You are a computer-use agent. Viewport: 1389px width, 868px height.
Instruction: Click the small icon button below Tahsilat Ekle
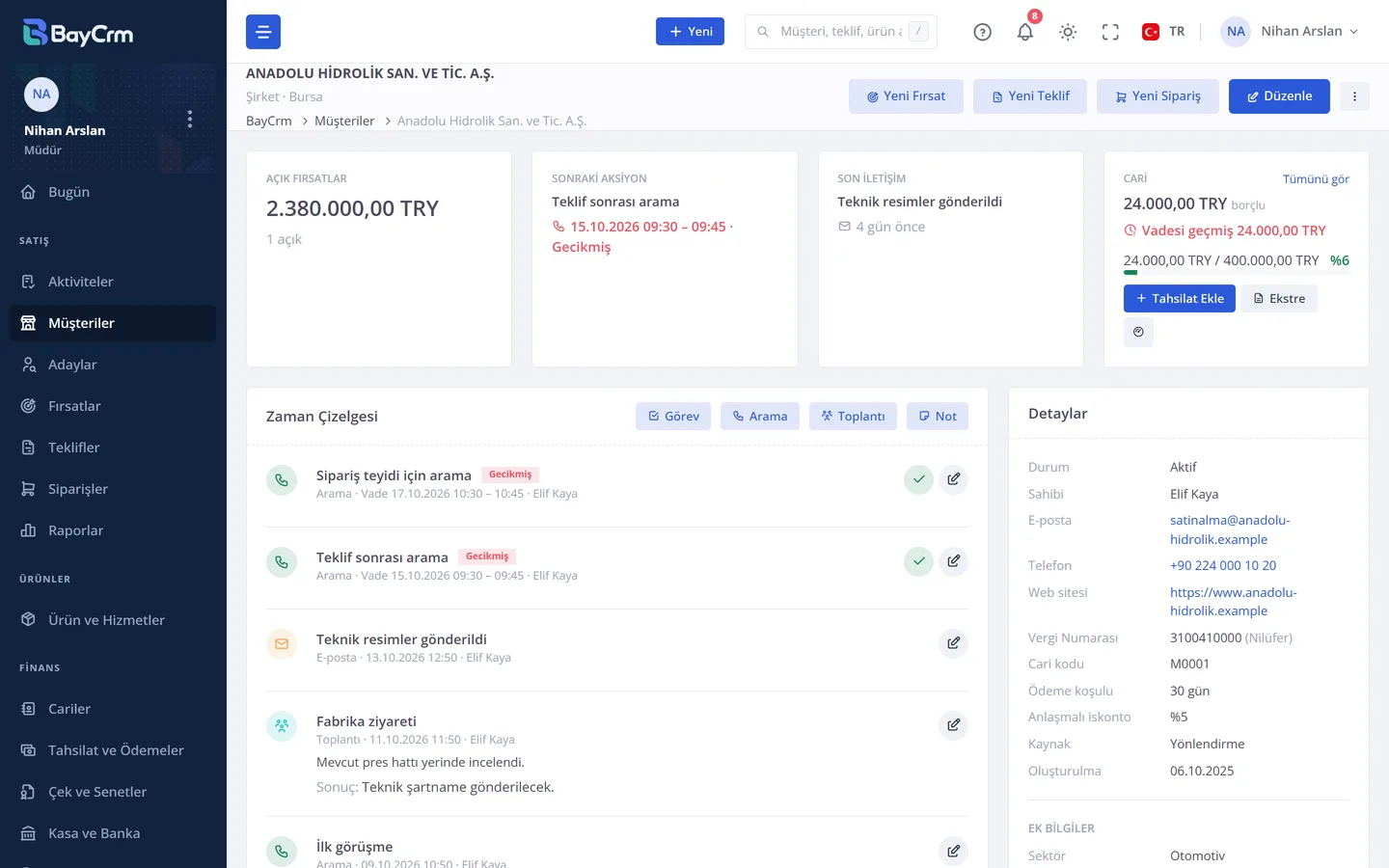coord(1138,333)
